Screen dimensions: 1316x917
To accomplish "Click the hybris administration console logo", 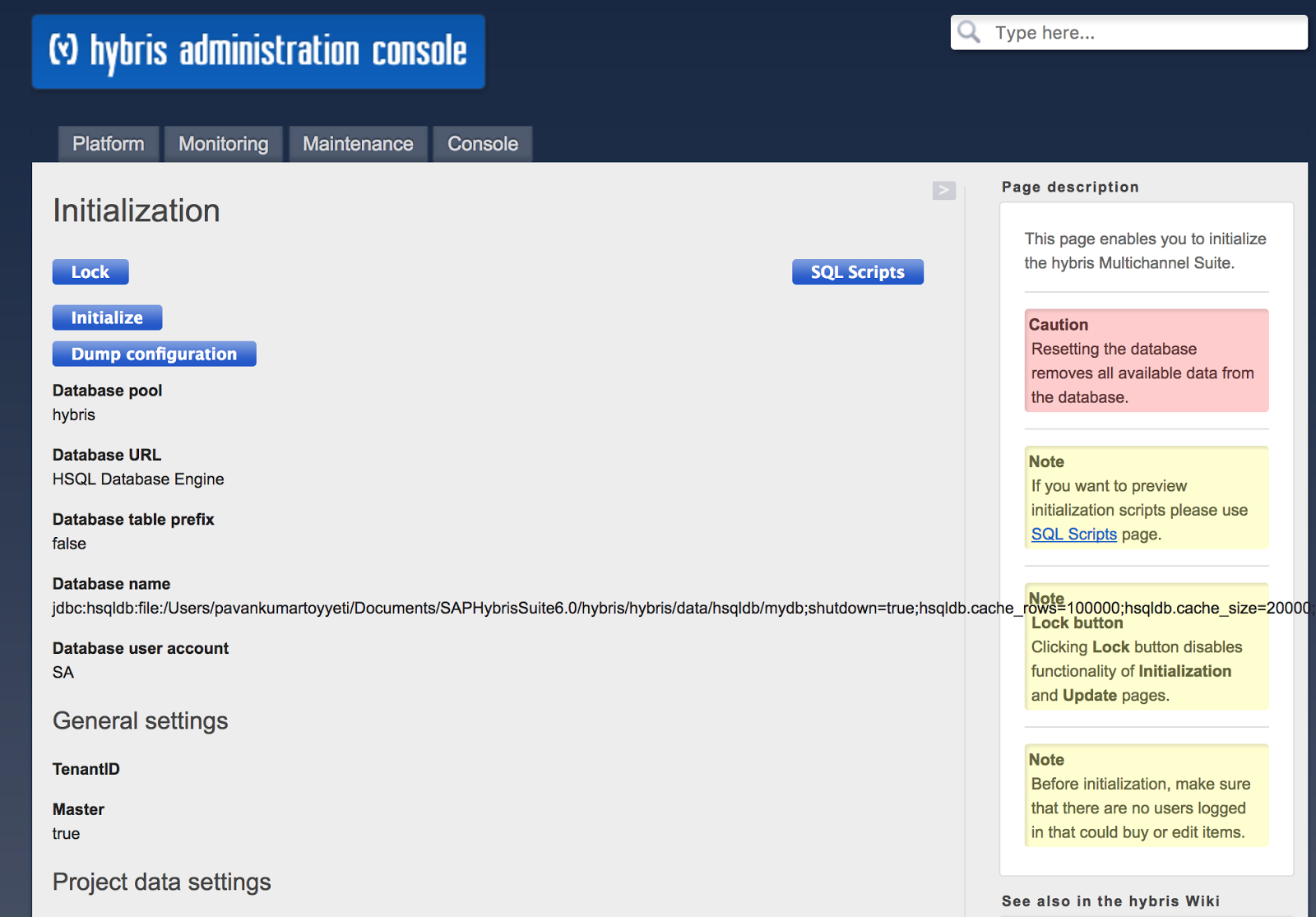I will (257, 51).
